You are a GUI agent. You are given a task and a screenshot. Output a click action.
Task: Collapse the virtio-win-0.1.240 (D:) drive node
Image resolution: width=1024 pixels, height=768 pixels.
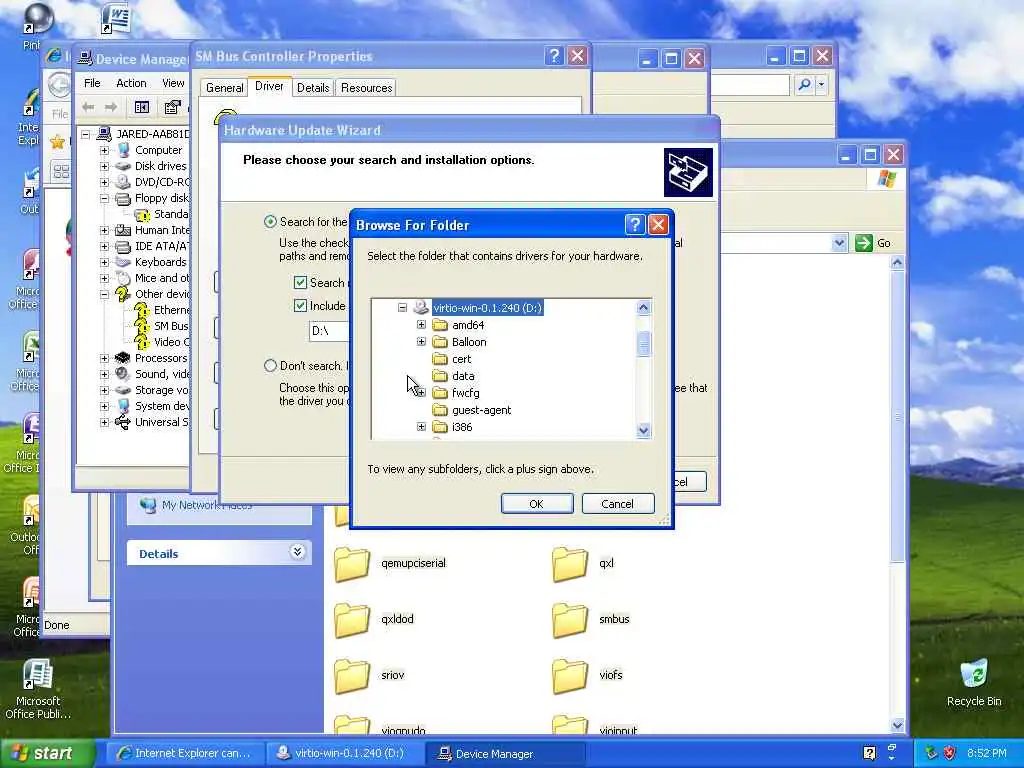click(402, 308)
